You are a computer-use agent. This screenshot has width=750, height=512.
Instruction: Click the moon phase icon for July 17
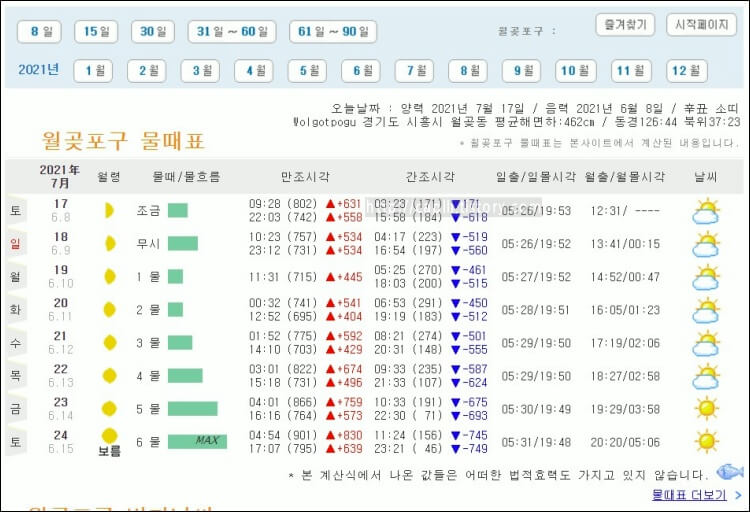point(109,211)
